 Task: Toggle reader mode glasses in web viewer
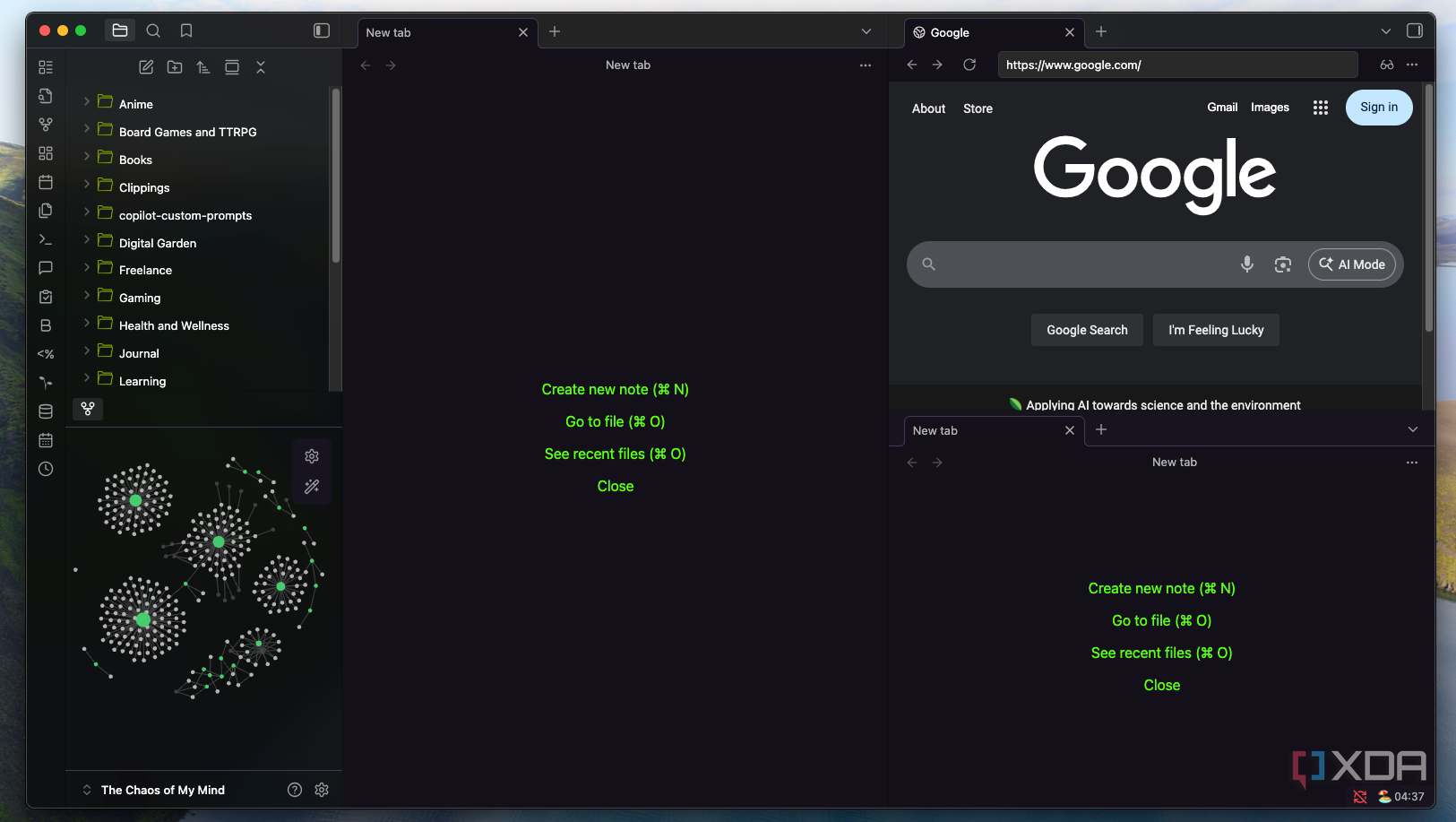1387,65
